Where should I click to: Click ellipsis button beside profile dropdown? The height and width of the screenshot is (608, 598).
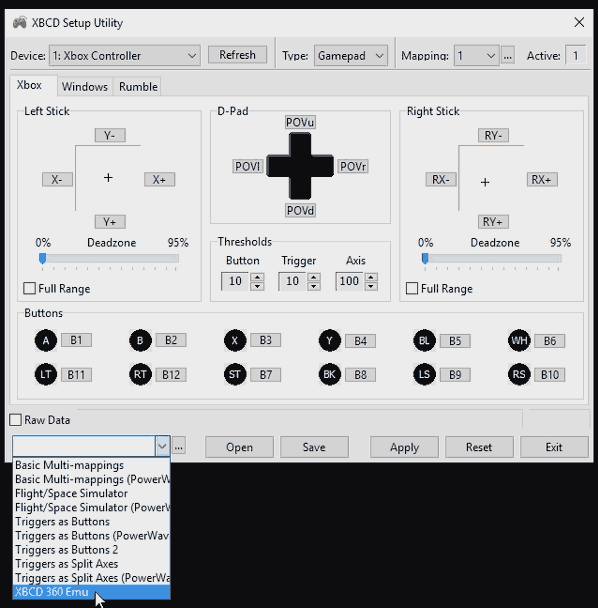pos(178,446)
